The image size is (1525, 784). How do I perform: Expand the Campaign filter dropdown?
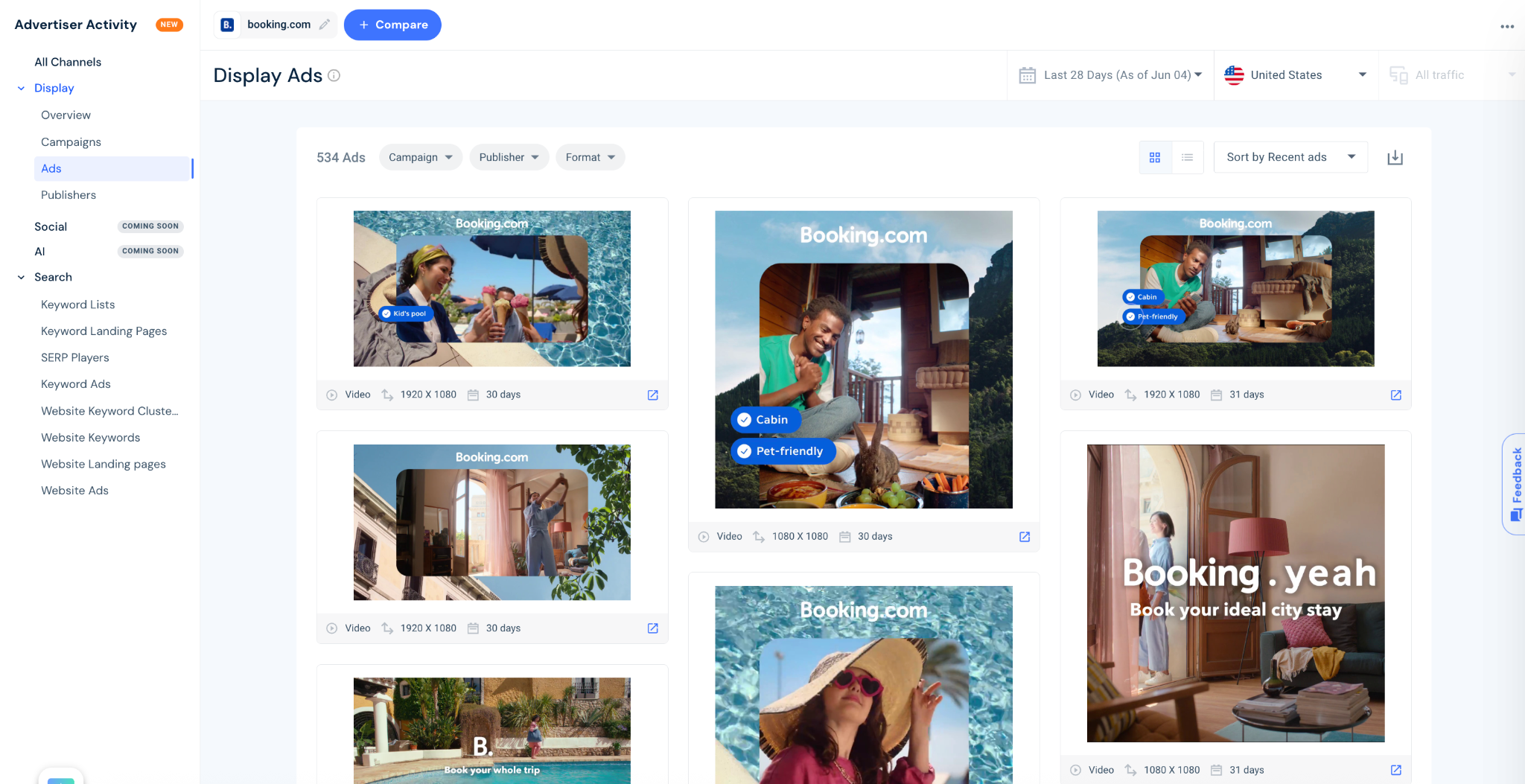421,157
